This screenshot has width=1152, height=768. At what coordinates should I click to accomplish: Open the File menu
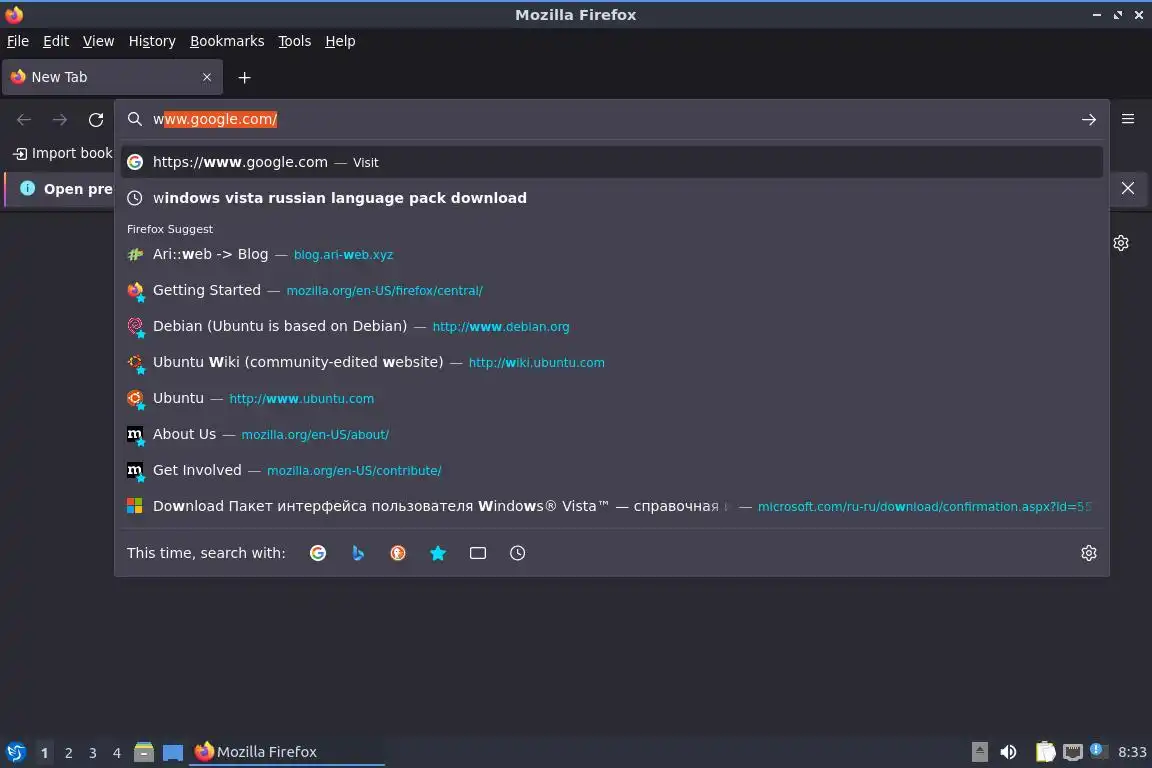pos(18,41)
